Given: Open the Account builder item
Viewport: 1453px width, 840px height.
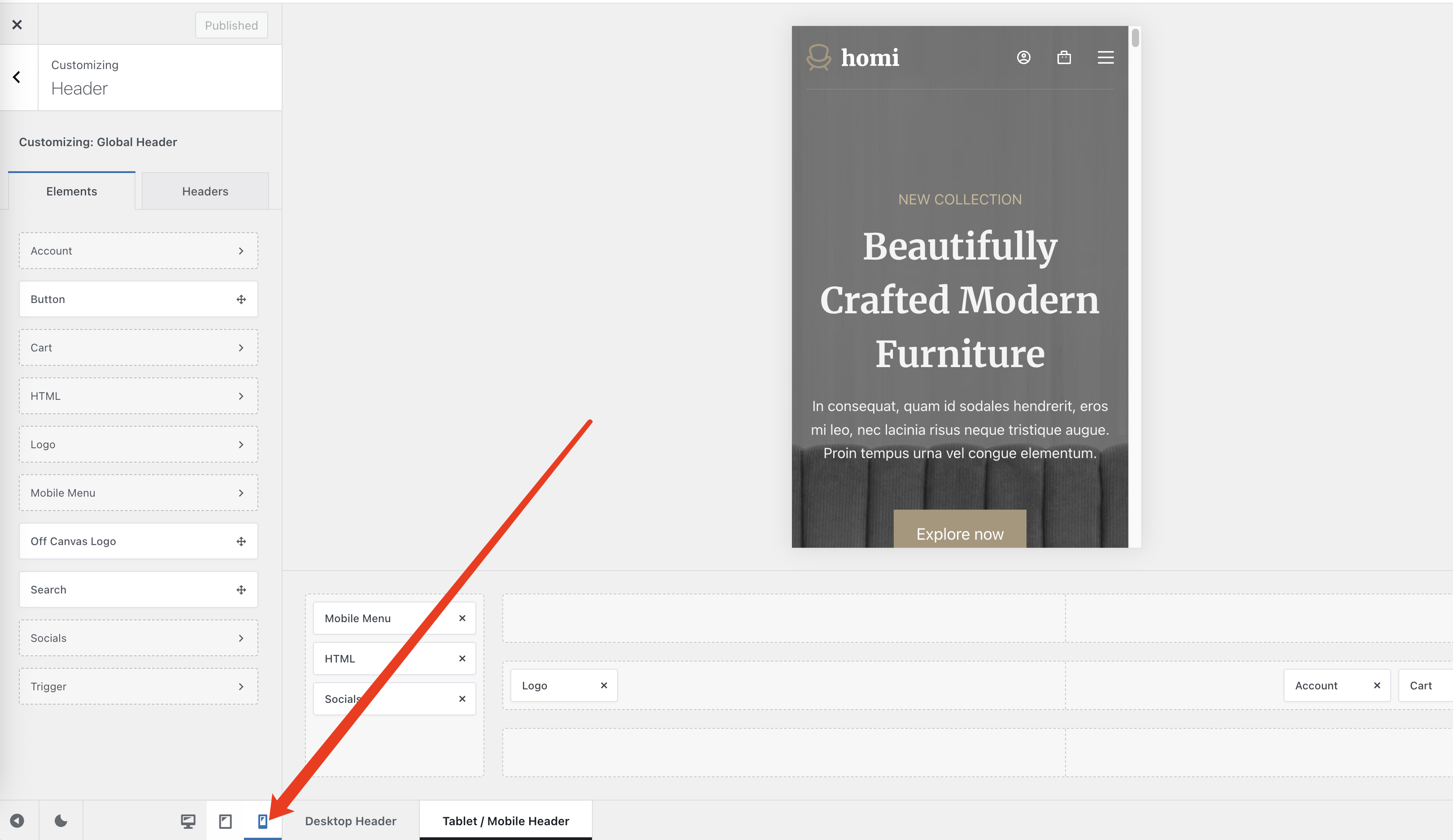Looking at the screenshot, I should [x=1337, y=686].
